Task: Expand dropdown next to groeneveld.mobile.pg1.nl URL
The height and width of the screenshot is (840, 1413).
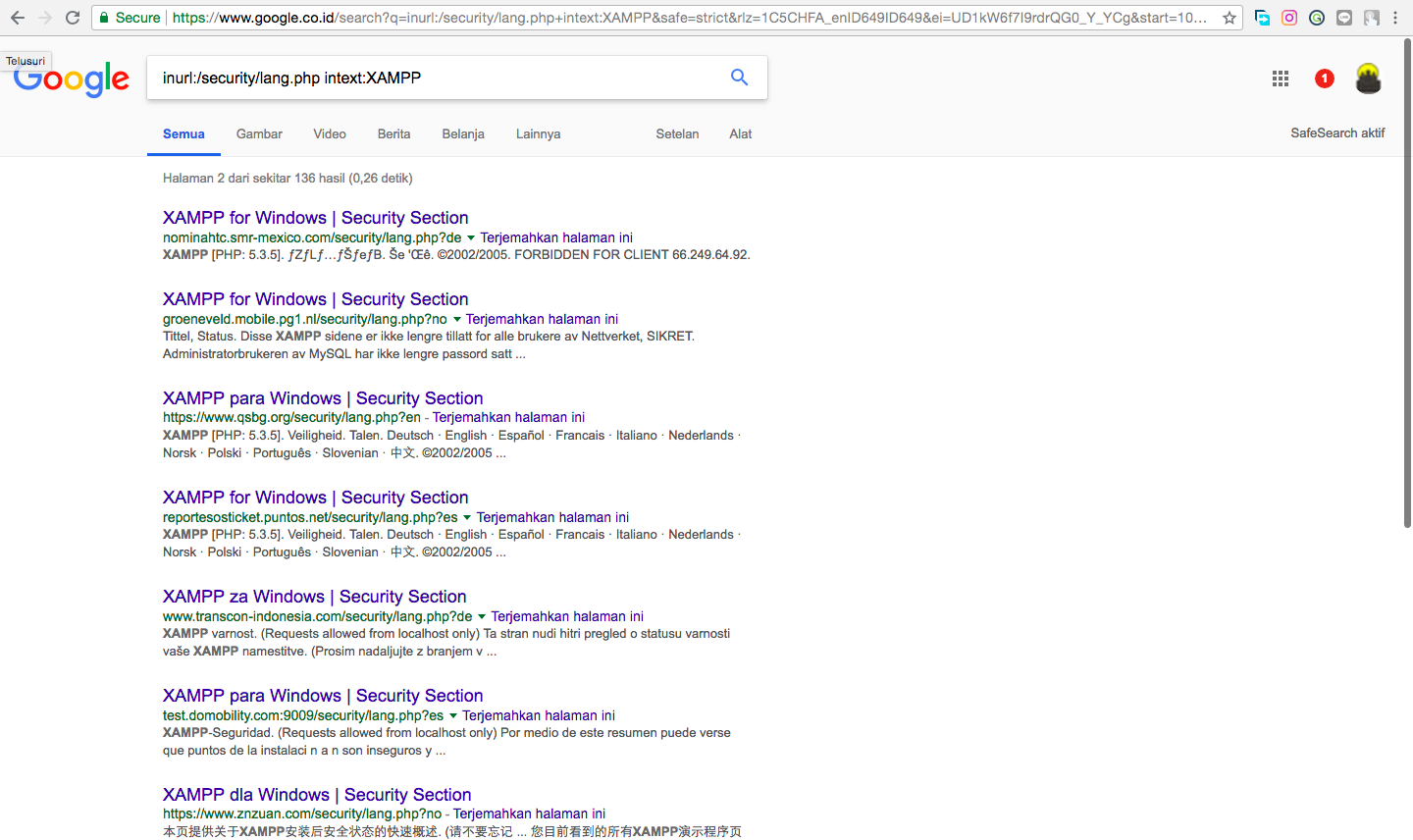Action: [457, 320]
